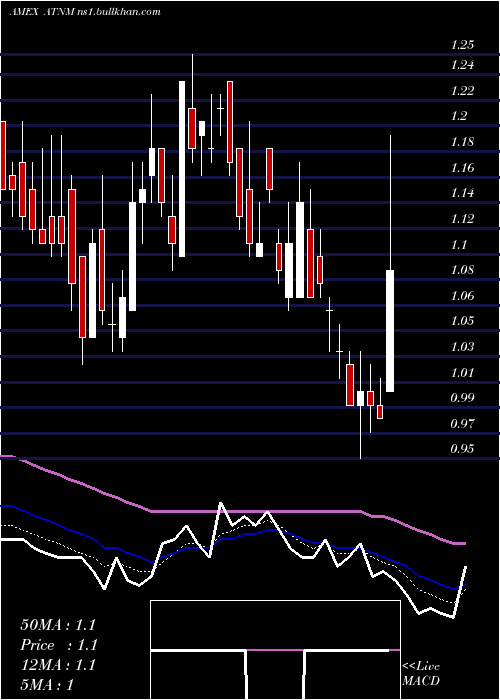Click the 1.16 price axis label
The image size is (500, 700).
[462, 168]
